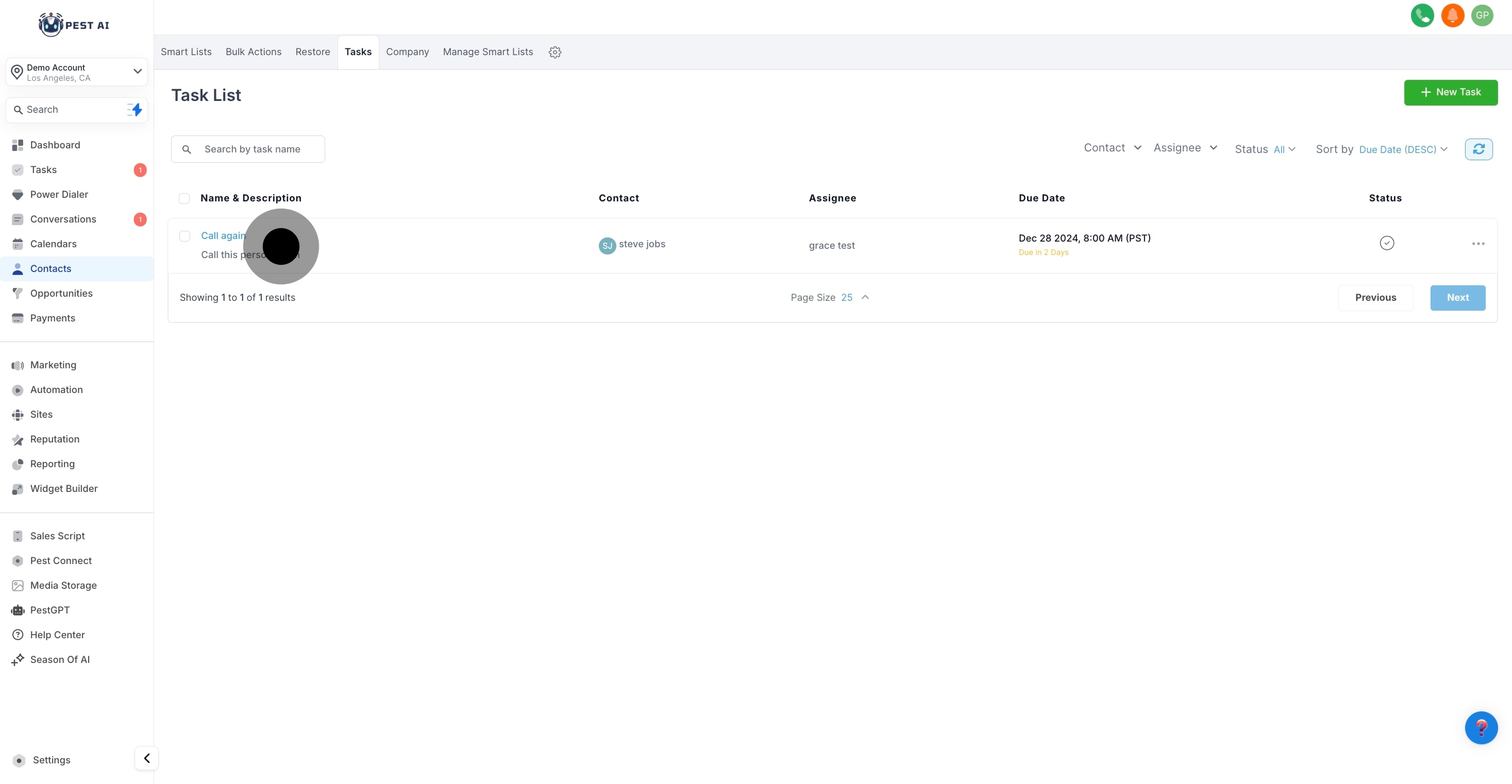Click the lightning quick-actions icon beside Search
1512x784 pixels.
135,110
